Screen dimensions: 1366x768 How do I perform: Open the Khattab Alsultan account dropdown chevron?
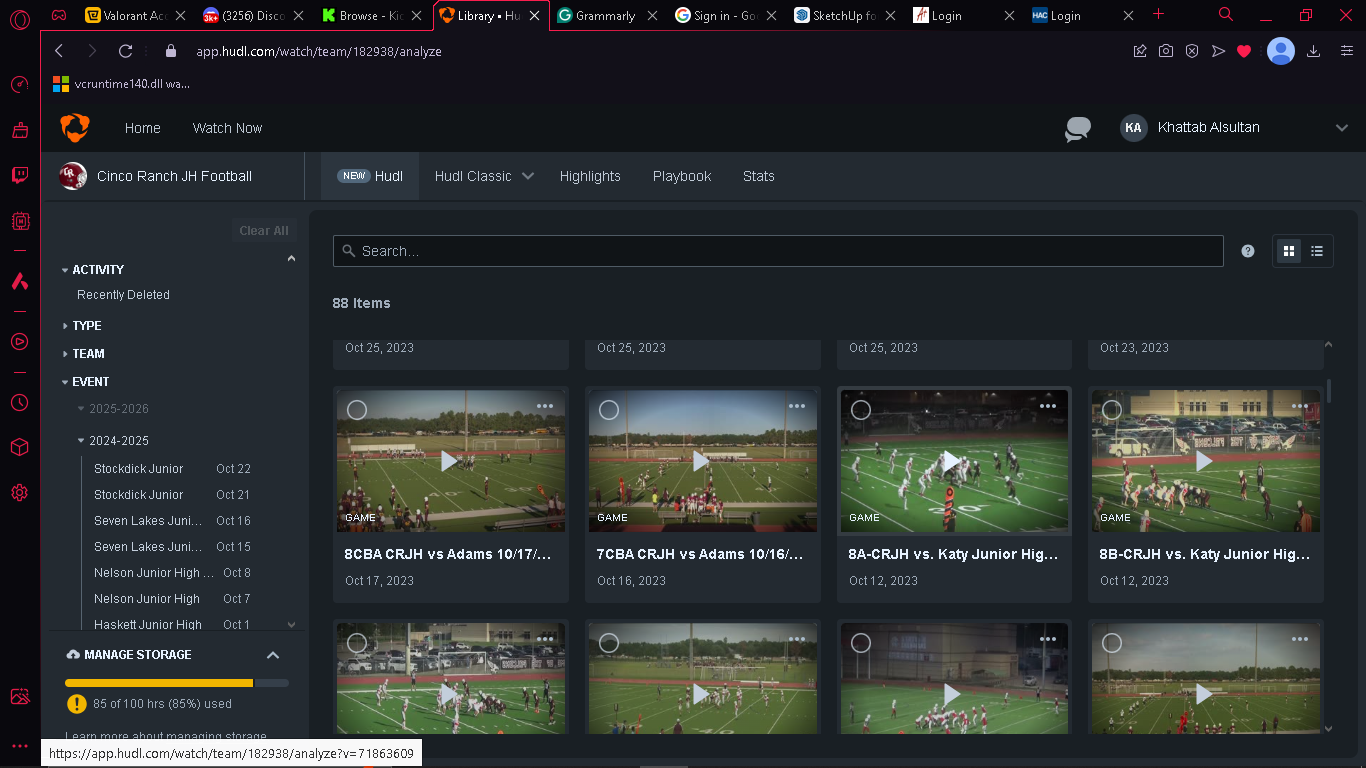(x=1342, y=128)
